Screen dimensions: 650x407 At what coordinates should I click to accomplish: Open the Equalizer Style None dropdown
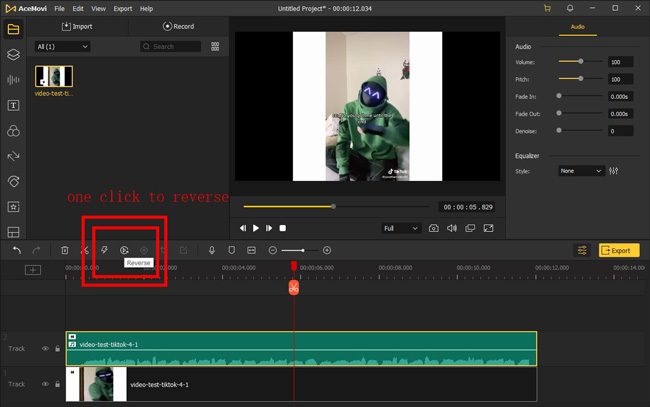point(581,171)
